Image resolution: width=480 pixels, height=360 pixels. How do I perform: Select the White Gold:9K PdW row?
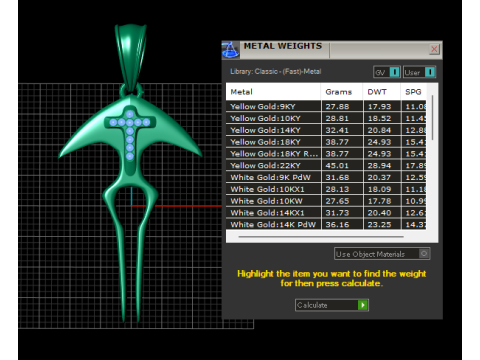click(x=326, y=177)
